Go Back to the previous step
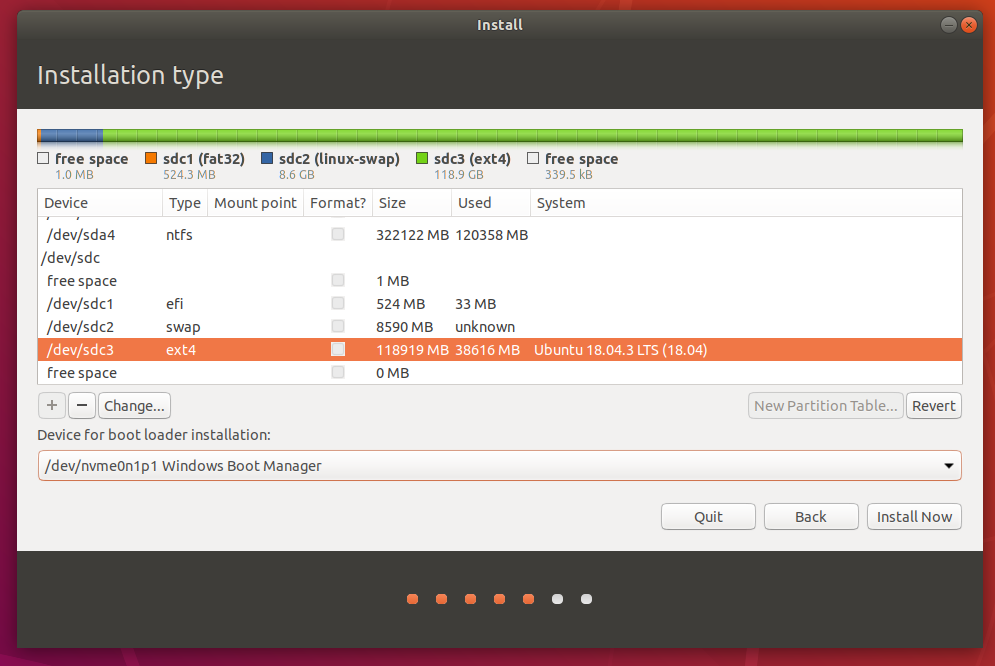Viewport: 995px width, 666px height. [x=810, y=517]
